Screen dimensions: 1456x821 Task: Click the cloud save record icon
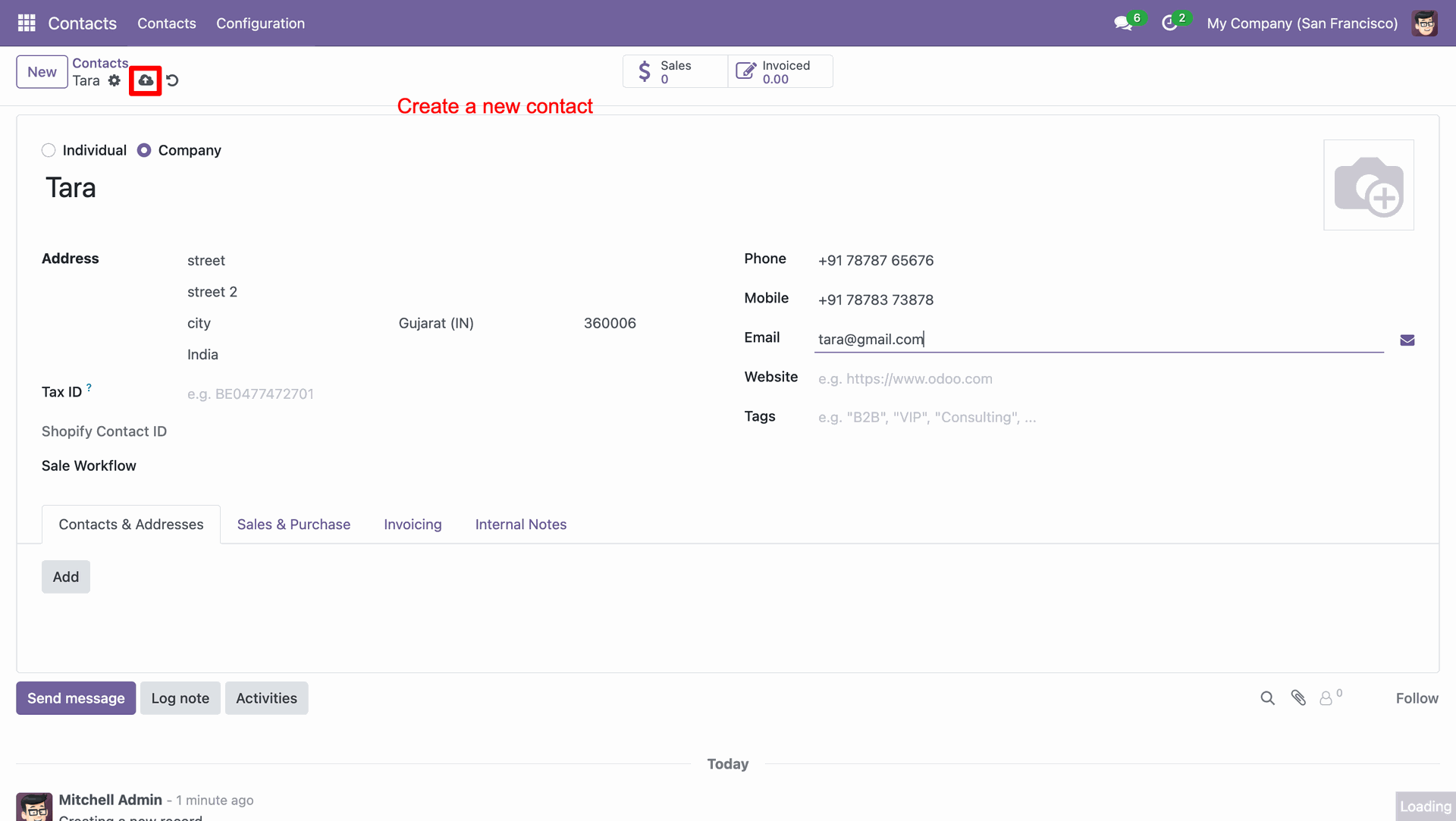pyautogui.click(x=146, y=80)
